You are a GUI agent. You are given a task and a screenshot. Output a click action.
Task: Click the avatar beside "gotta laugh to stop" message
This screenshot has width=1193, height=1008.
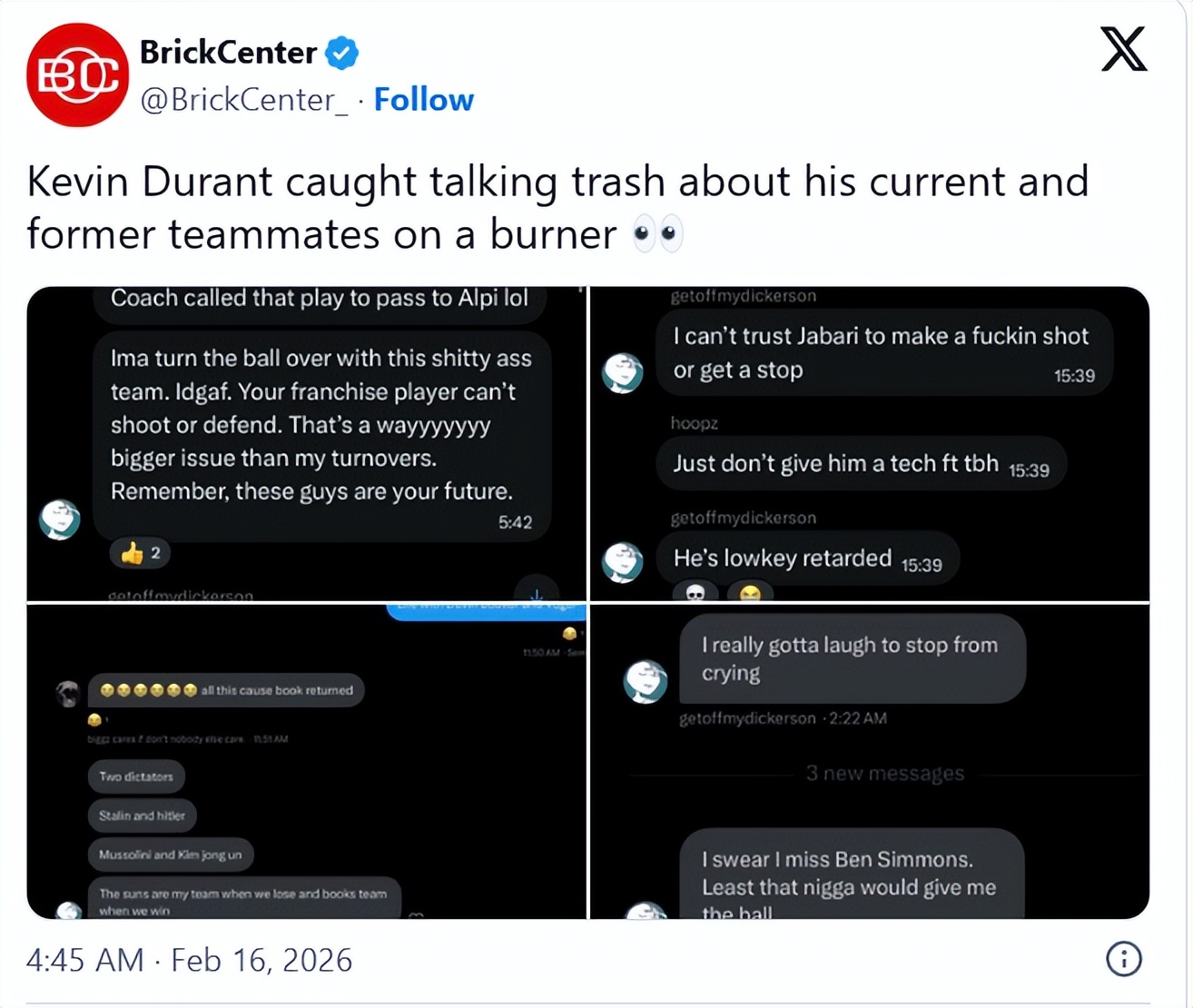pyautogui.click(x=646, y=681)
